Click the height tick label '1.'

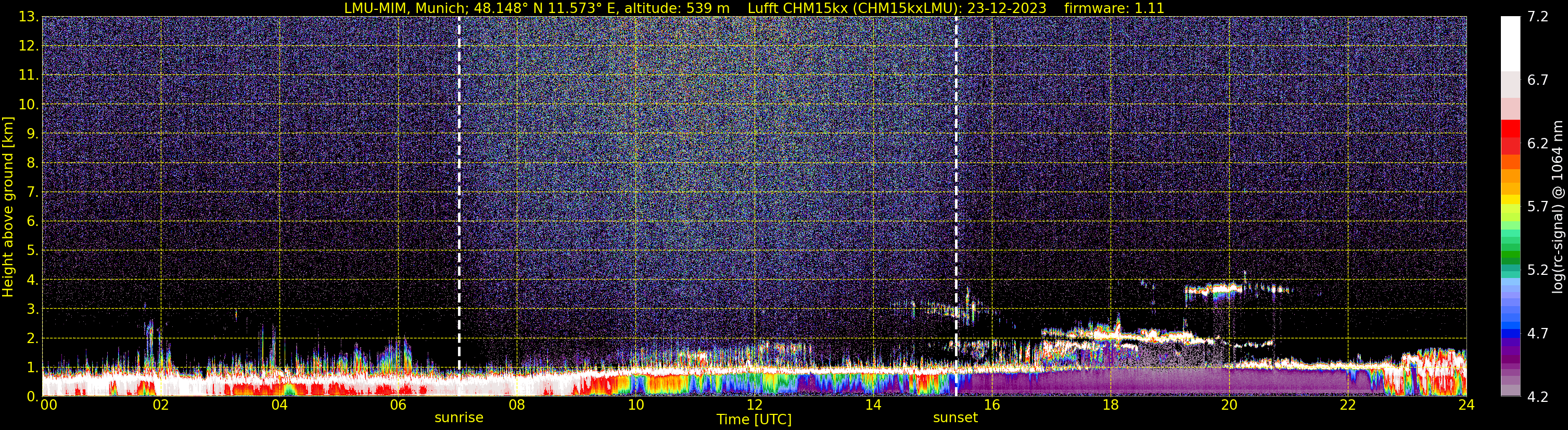[x=32, y=368]
